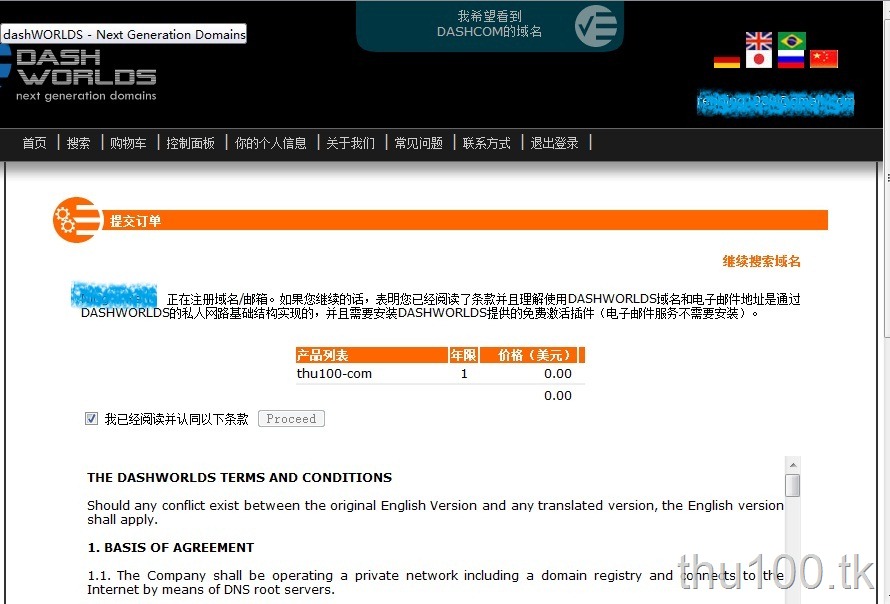Switch language with the UK flag
The width and height of the screenshot is (890, 604).
(758, 41)
